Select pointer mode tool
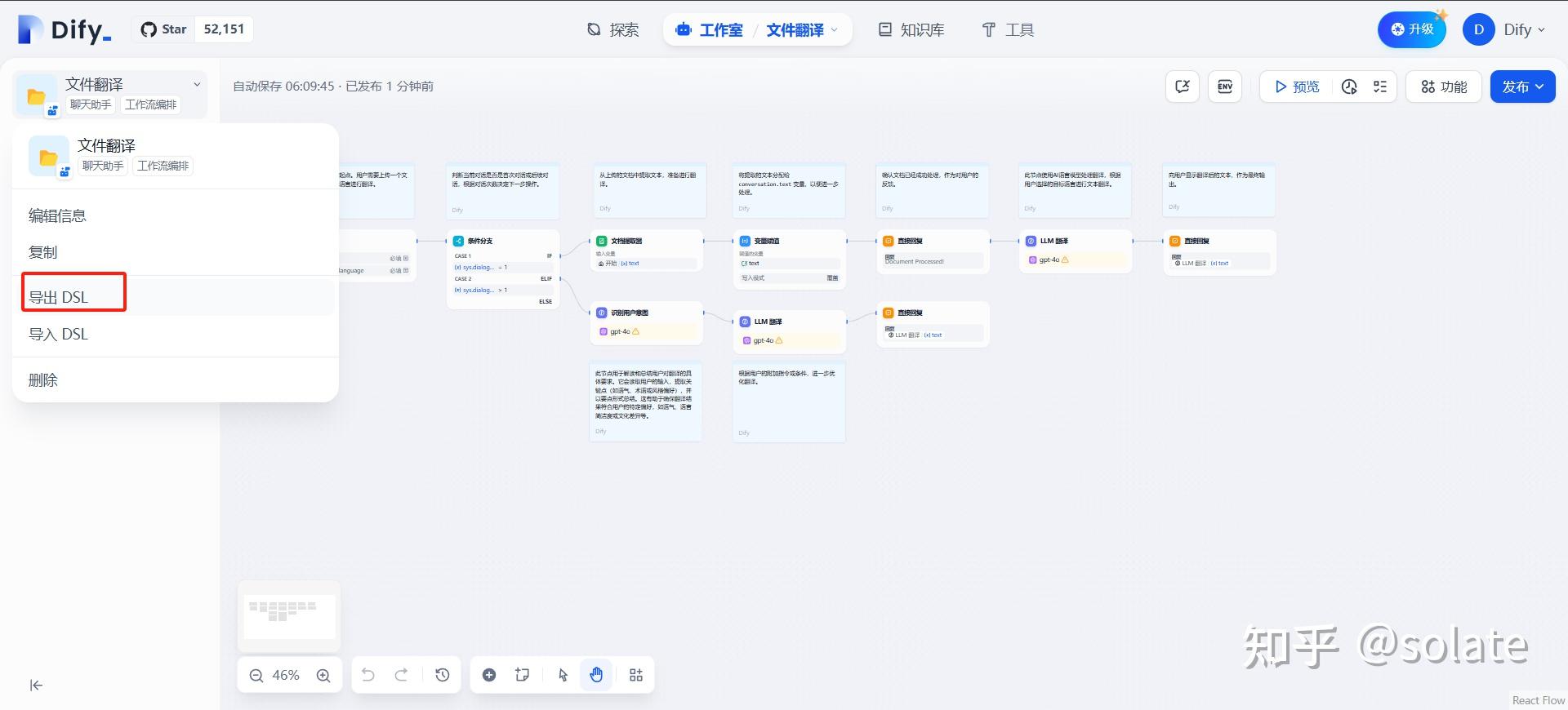 point(563,675)
